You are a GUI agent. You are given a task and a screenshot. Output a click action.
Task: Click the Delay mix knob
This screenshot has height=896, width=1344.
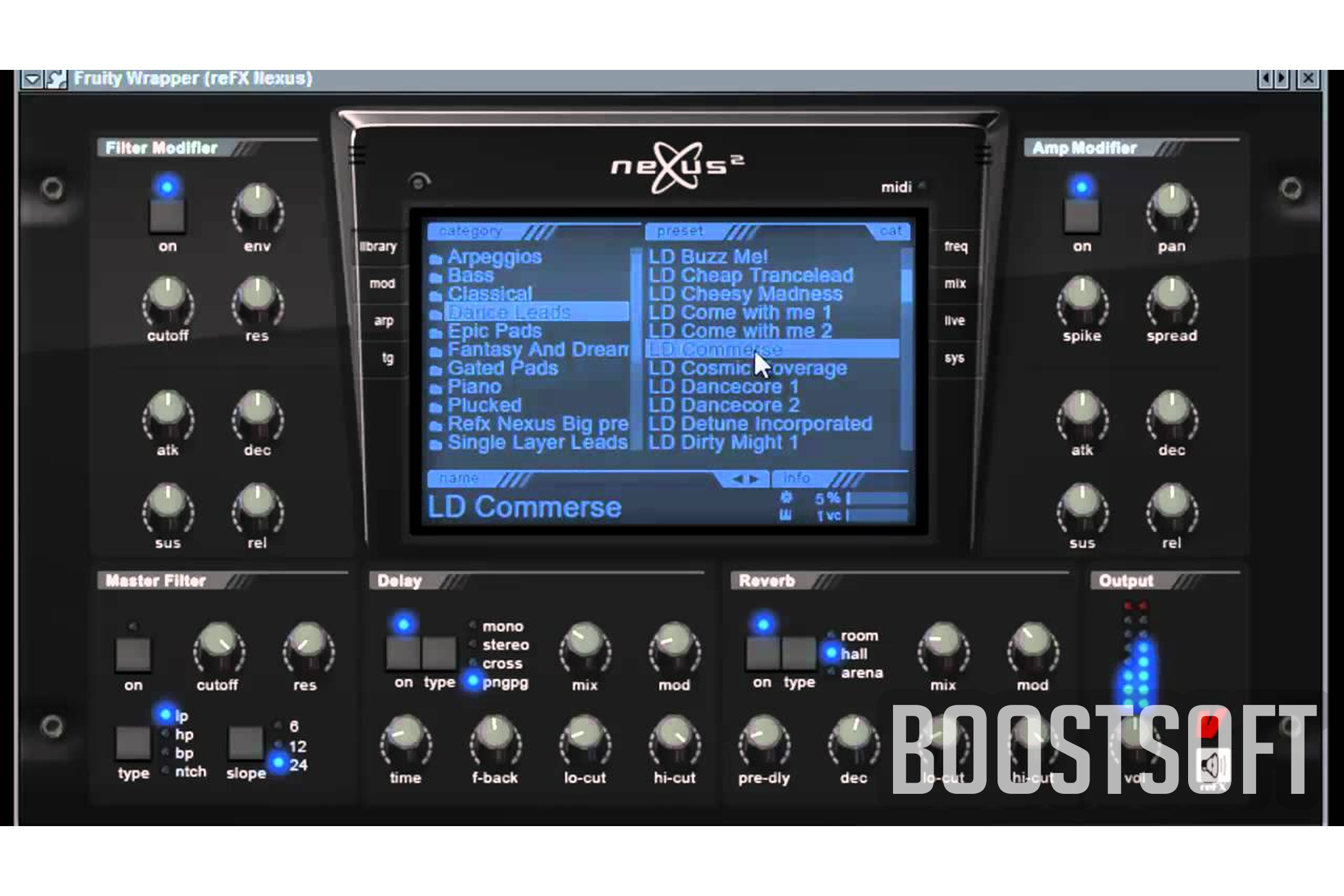click(585, 647)
